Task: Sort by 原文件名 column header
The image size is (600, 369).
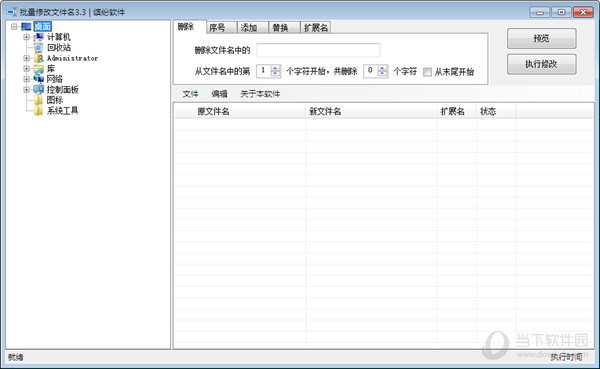Action: tap(240, 111)
